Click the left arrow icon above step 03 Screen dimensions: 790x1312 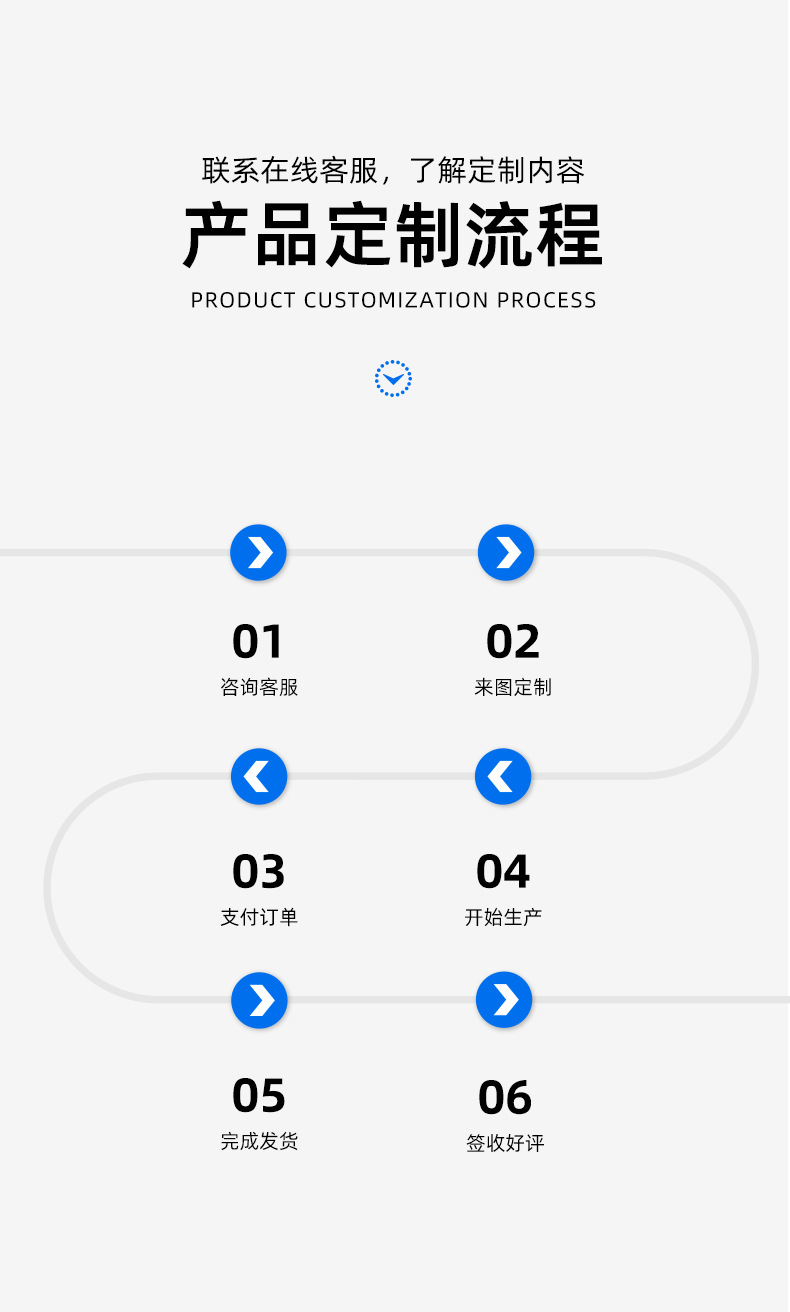[x=258, y=776]
